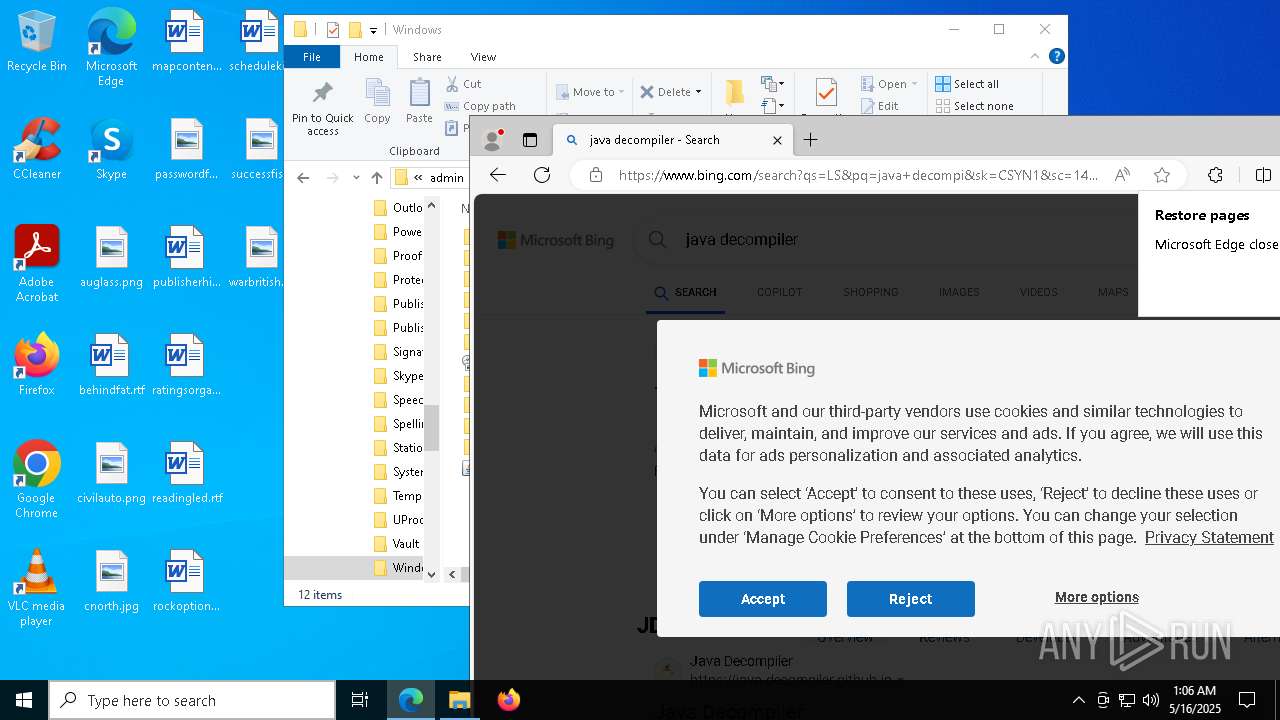Click the taskbar search box

coord(192,700)
